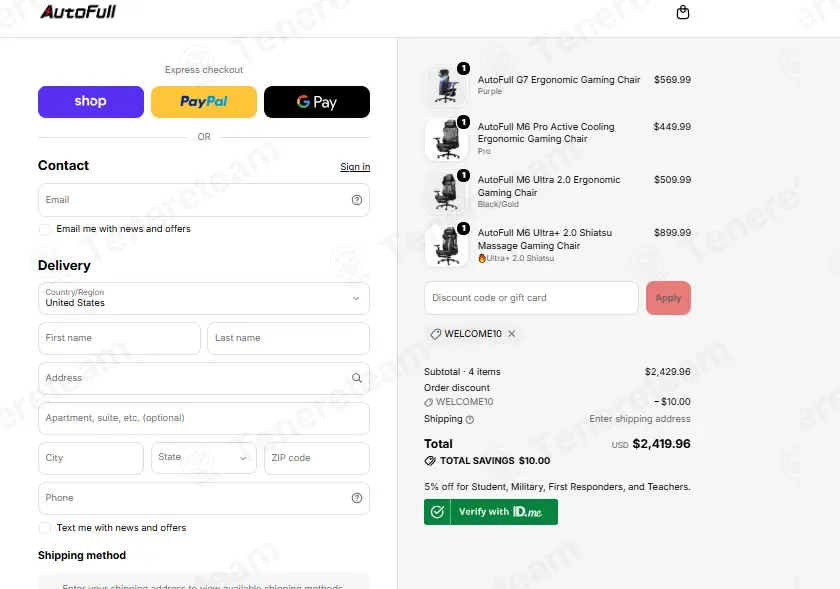Click the AutoFull logo
Viewport: 840px width, 589px height.
coord(78,12)
